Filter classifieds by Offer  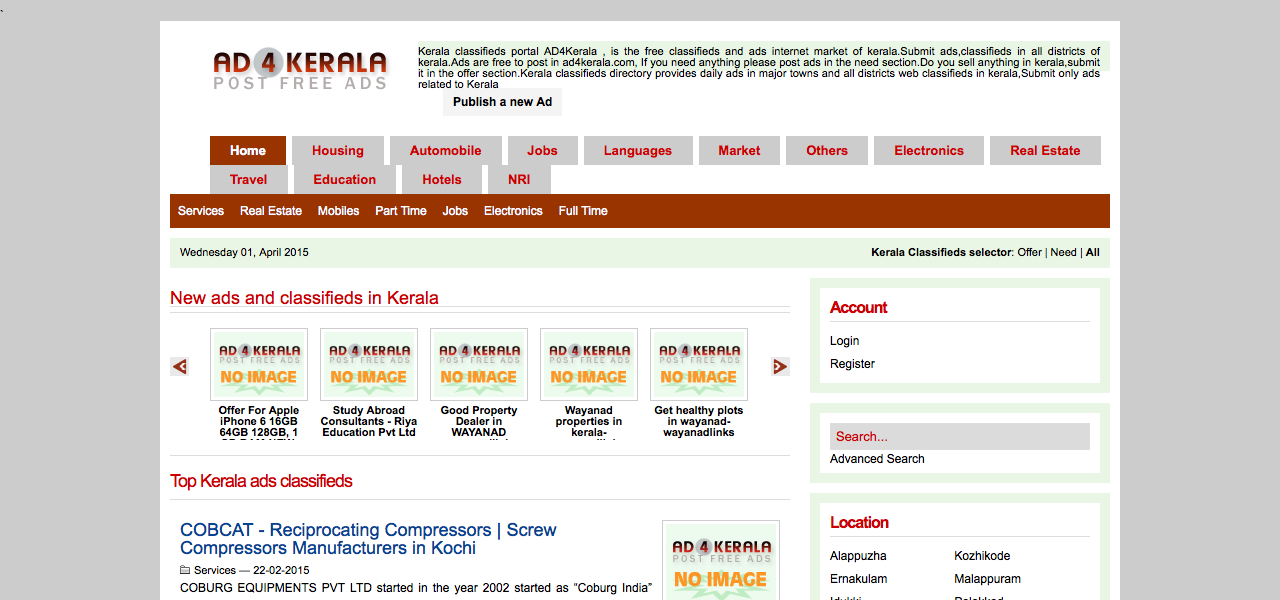(x=1030, y=253)
